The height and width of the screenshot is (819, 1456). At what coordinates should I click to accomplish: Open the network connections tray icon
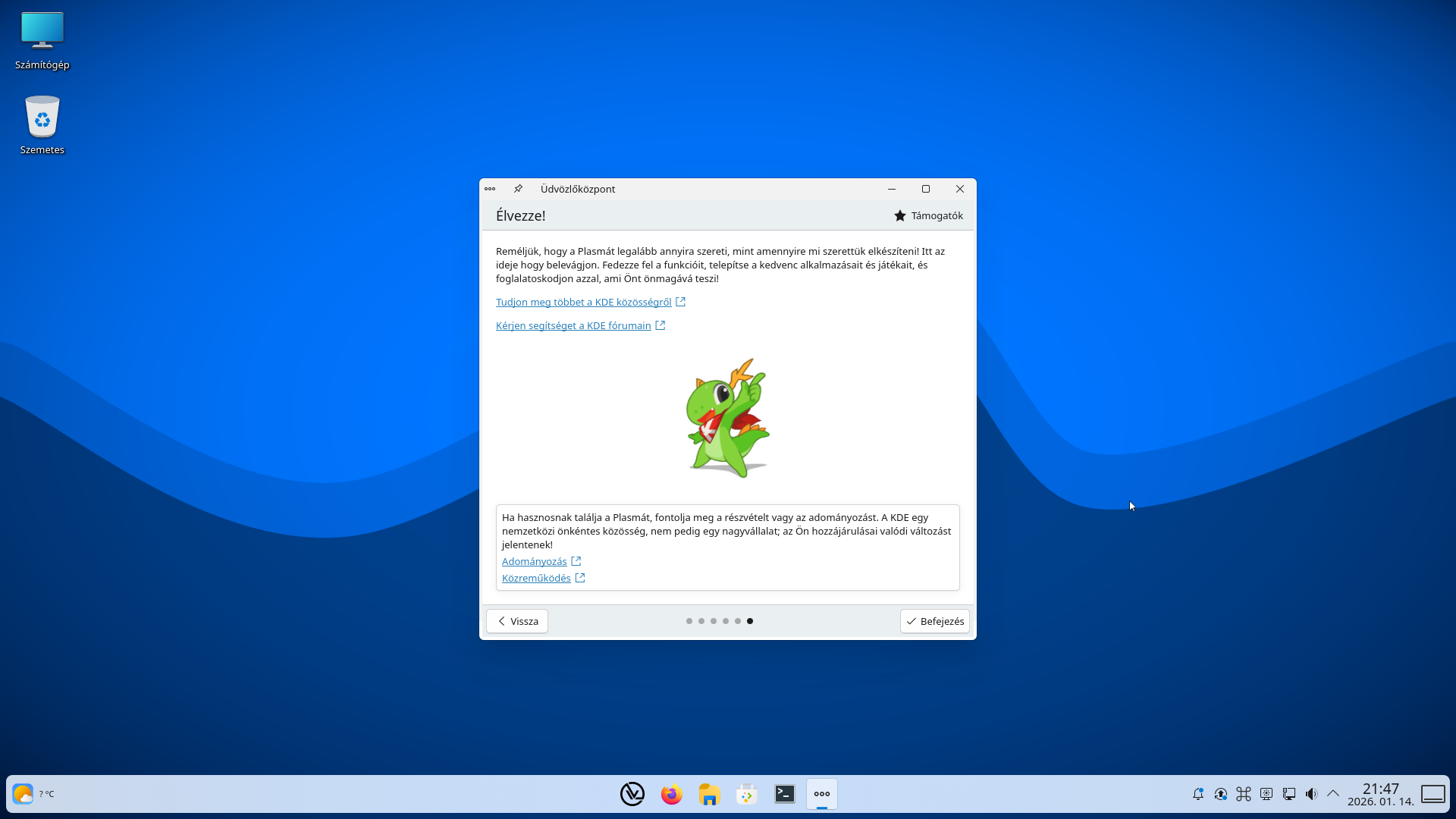point(1289,794)
